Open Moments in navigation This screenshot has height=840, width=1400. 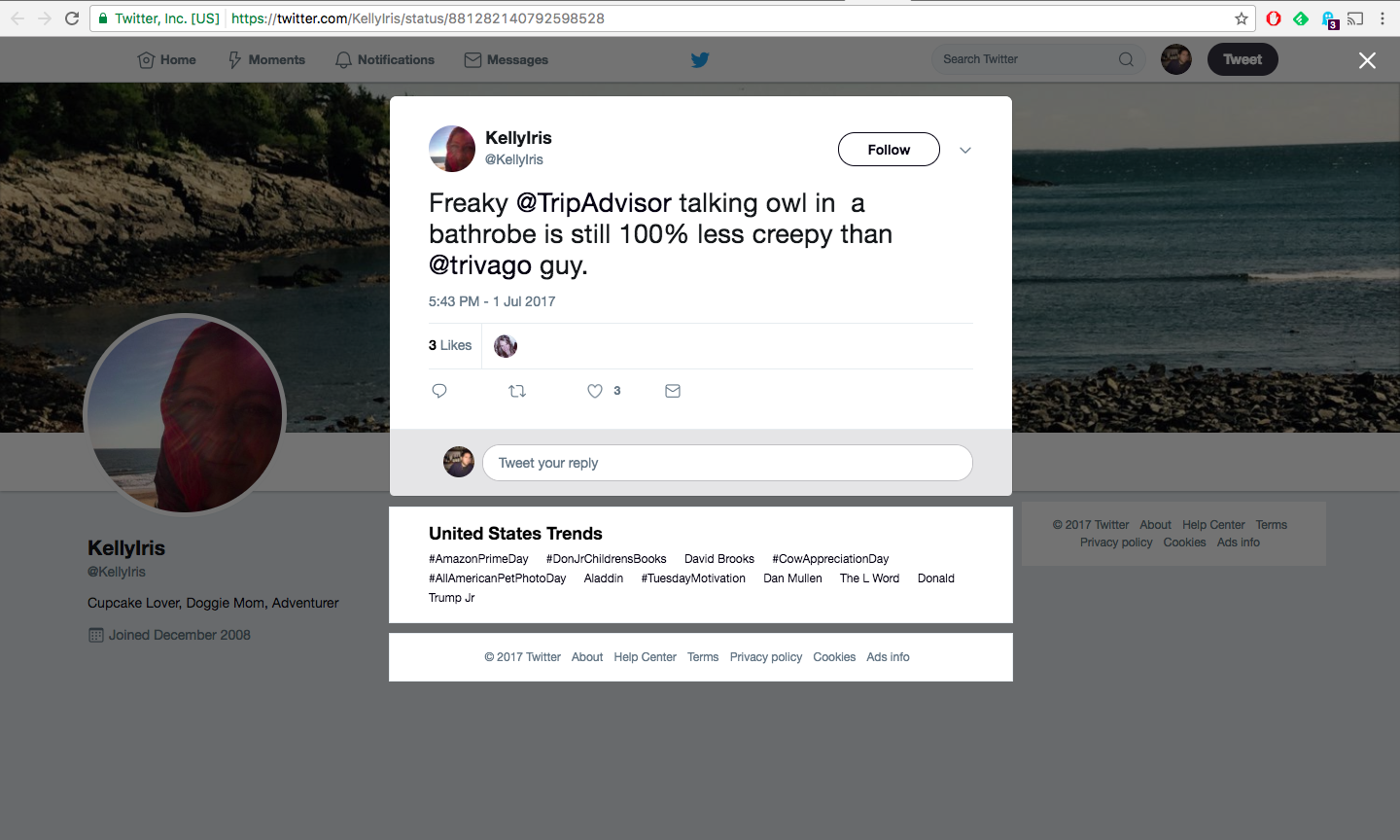266,59
